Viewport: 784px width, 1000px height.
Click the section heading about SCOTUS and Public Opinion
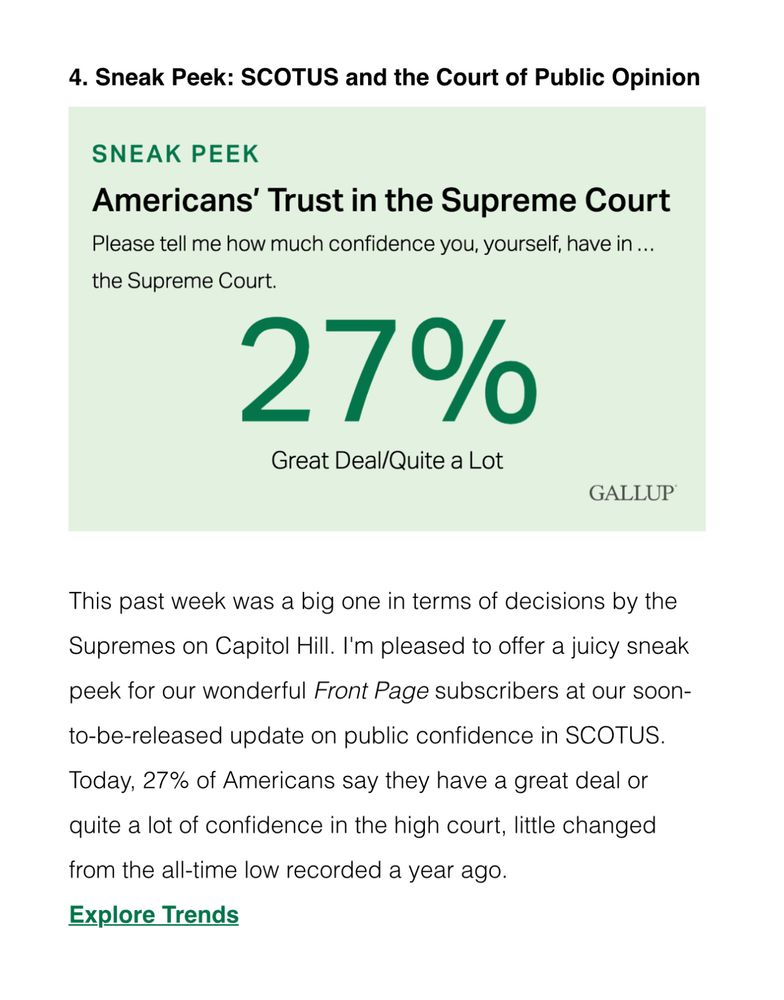point(385,77)
